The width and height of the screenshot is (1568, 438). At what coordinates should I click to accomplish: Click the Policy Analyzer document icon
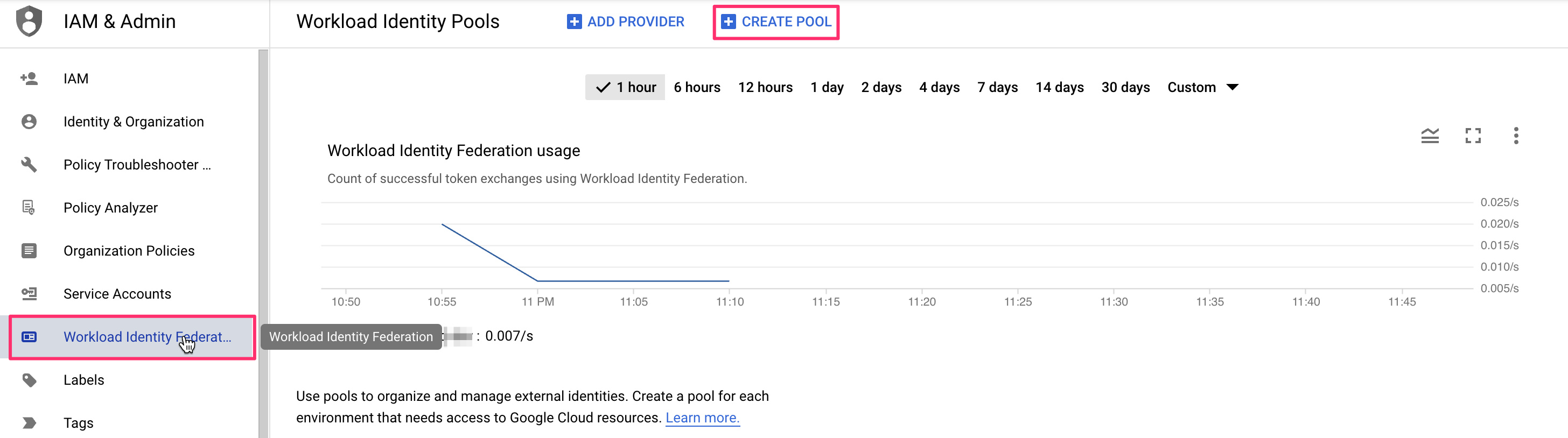29,208
